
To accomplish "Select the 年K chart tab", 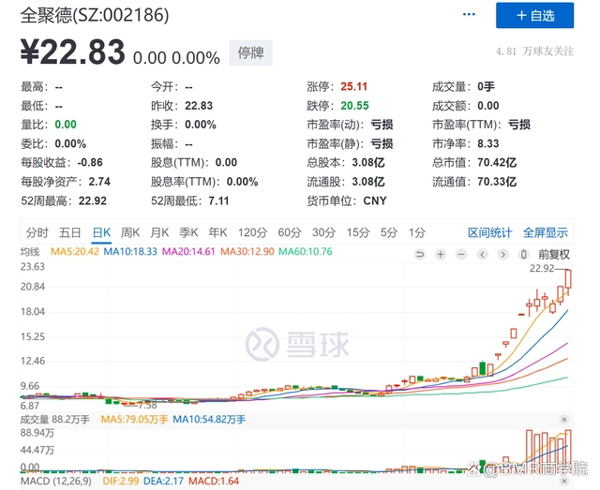I will point(217,233).
